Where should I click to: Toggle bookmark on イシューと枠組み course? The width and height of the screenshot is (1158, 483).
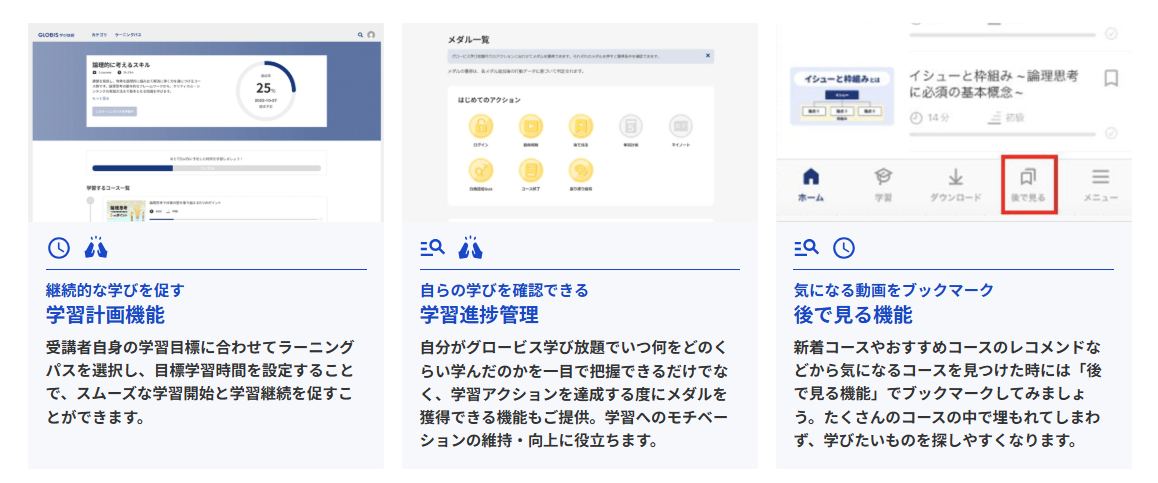pyautogui.click(x=1110, y=78)
